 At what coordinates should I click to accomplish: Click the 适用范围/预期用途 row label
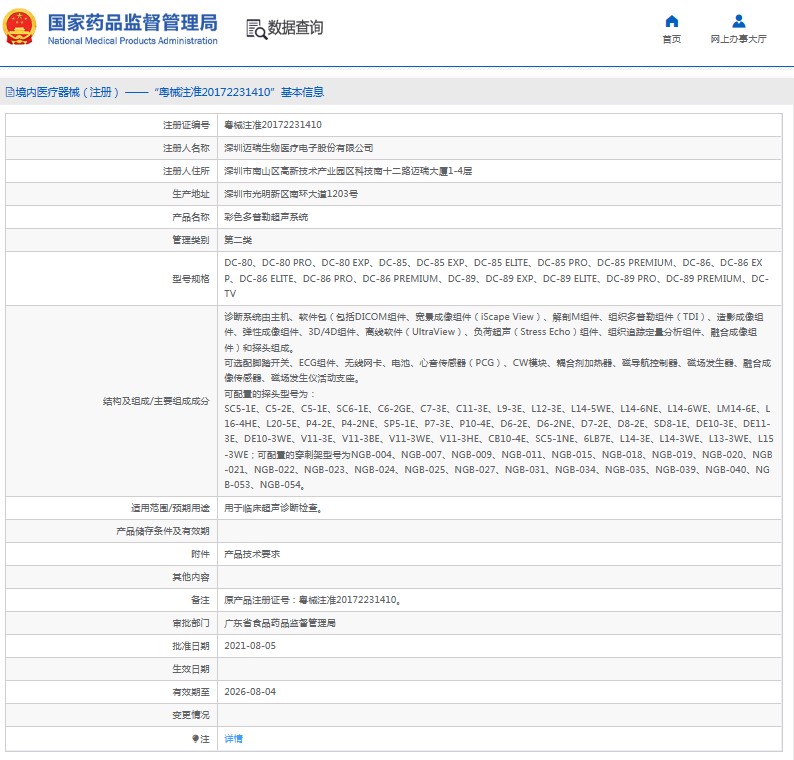tap(170, 508)
